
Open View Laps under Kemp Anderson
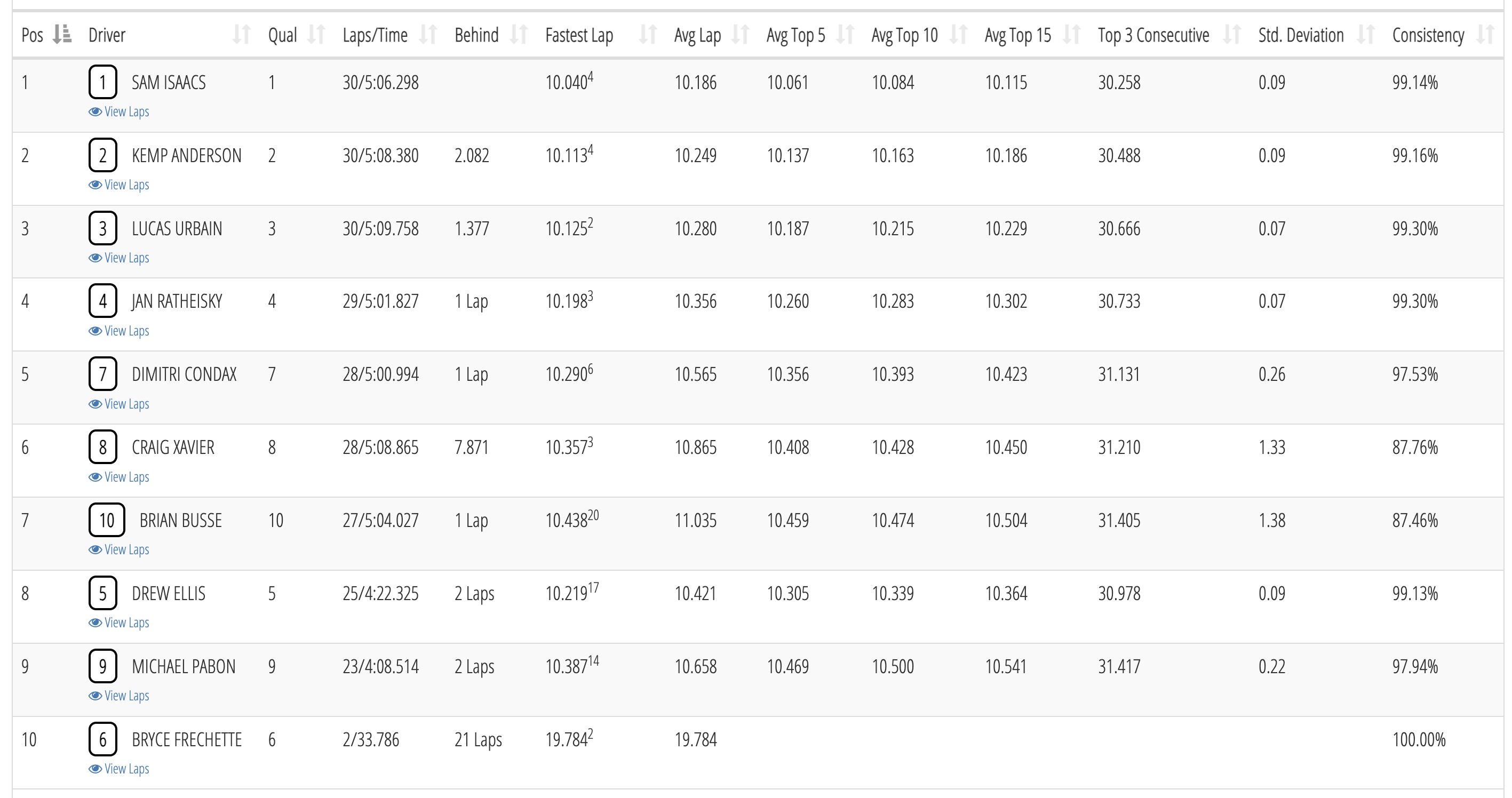click(x=125, y=185)
